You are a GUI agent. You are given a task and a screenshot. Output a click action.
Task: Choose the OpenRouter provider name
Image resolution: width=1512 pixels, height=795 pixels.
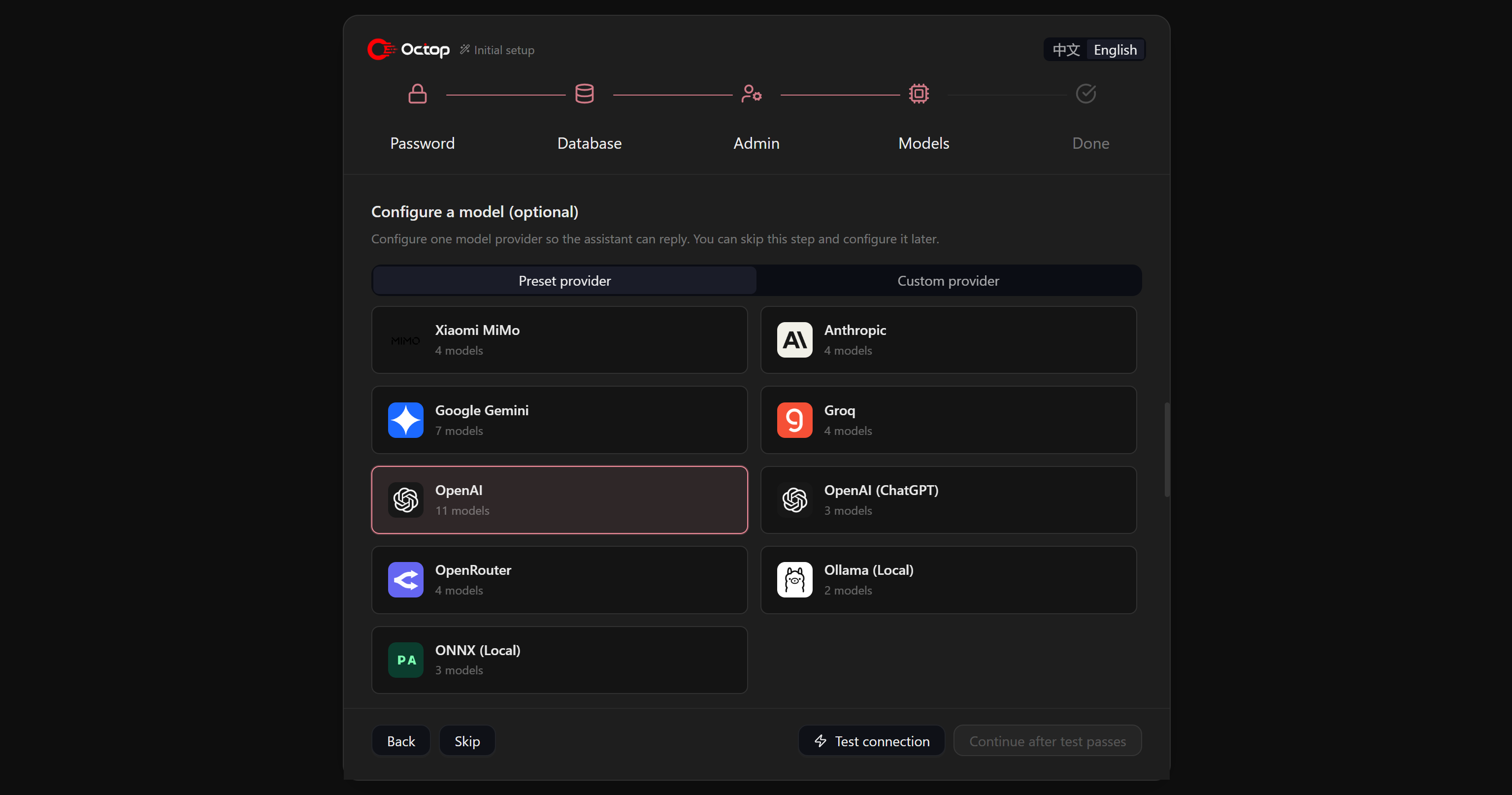473,570
